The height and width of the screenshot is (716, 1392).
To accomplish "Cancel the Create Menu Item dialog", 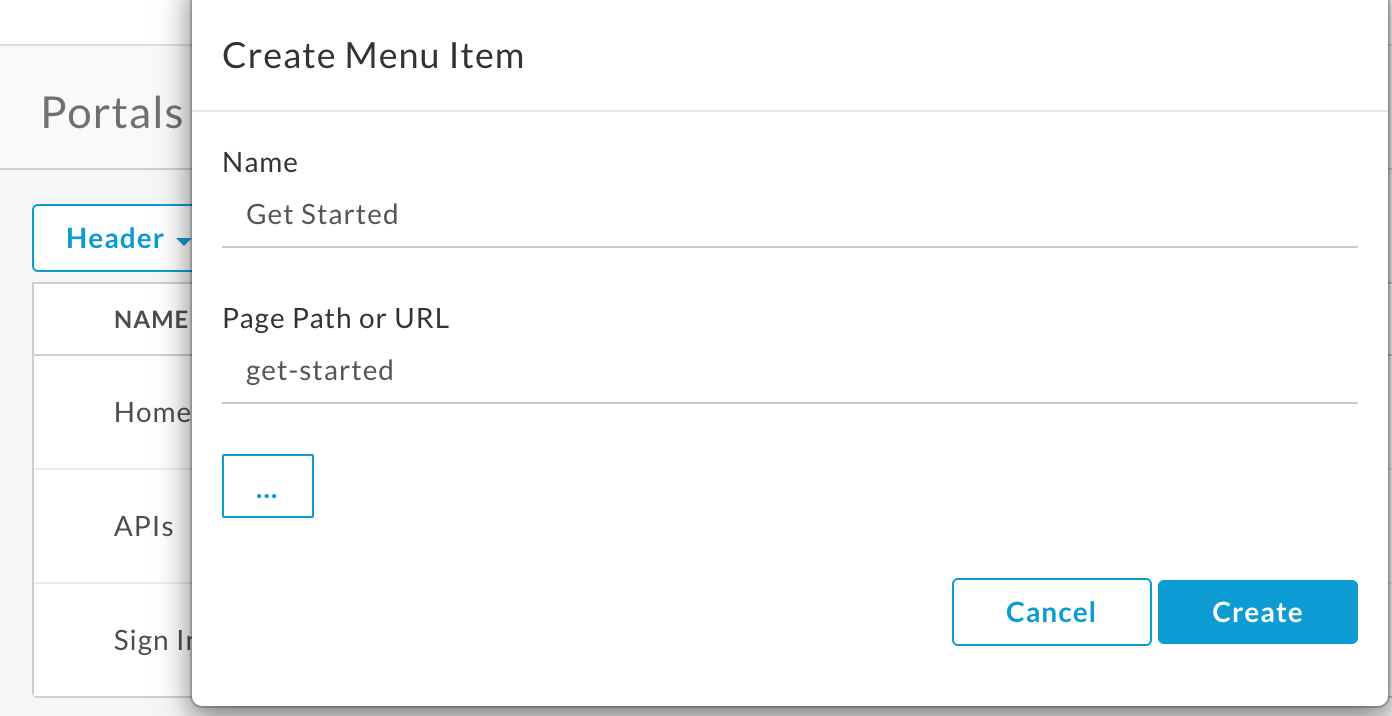I will (x=1051, y=611).
